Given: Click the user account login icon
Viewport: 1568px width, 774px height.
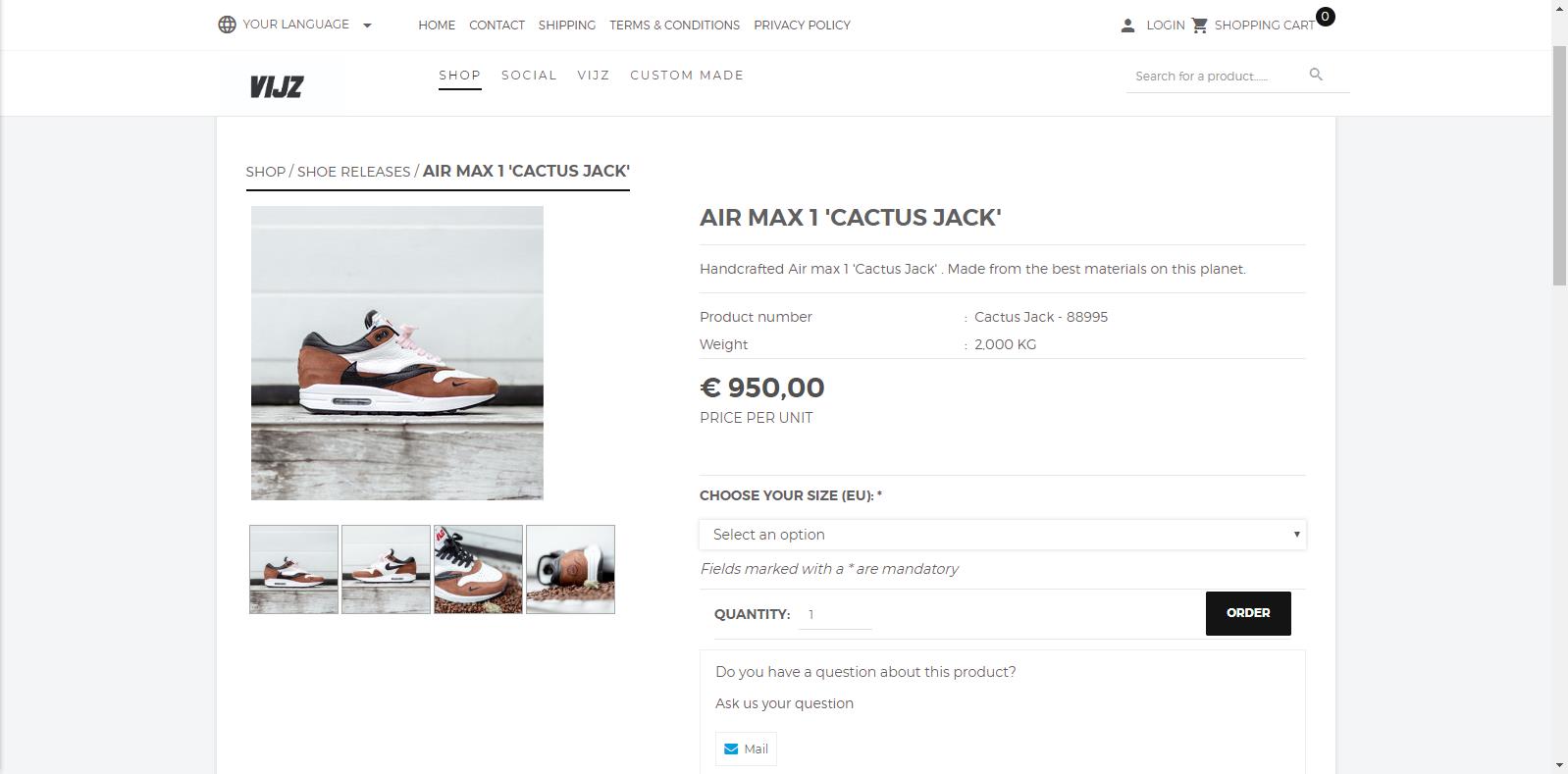Looking at the screenshot, I should tap(1127, 26).
